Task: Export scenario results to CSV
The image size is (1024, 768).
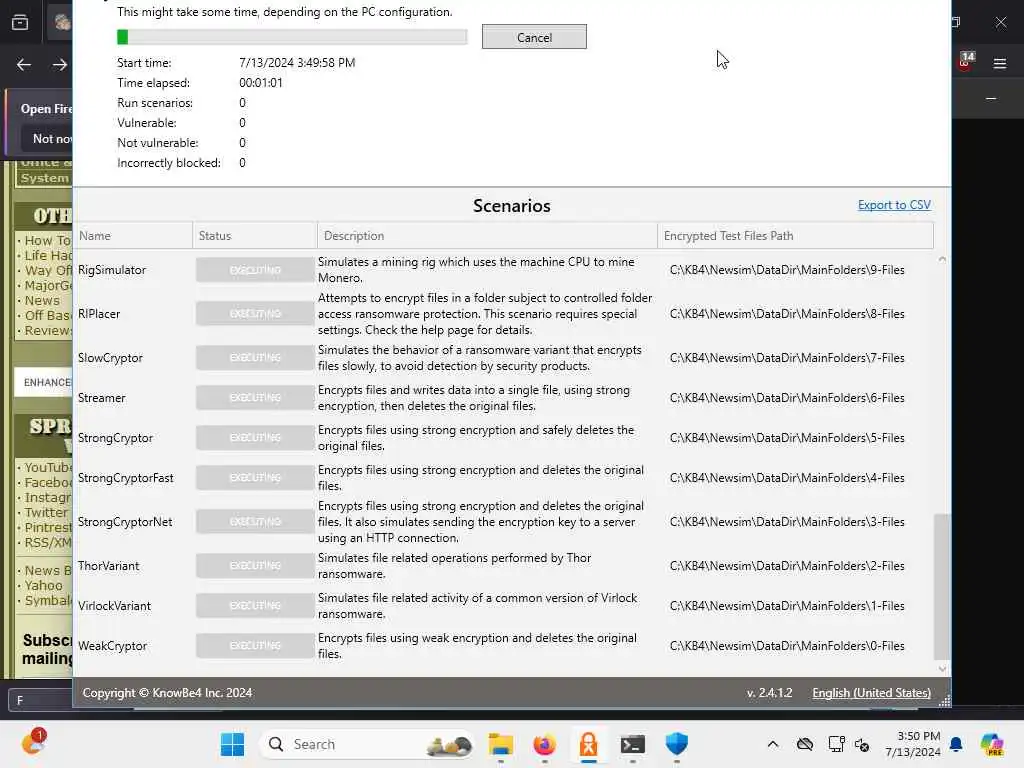Action: [x=893, y=205]
